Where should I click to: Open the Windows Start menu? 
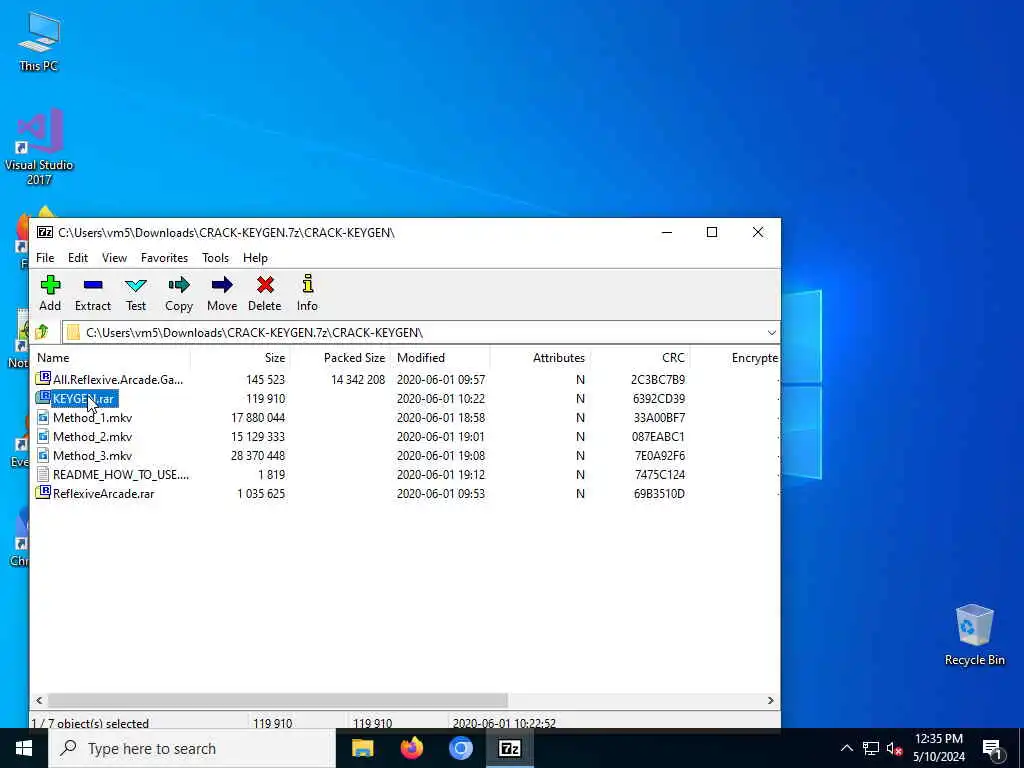(x=24, y=748)
